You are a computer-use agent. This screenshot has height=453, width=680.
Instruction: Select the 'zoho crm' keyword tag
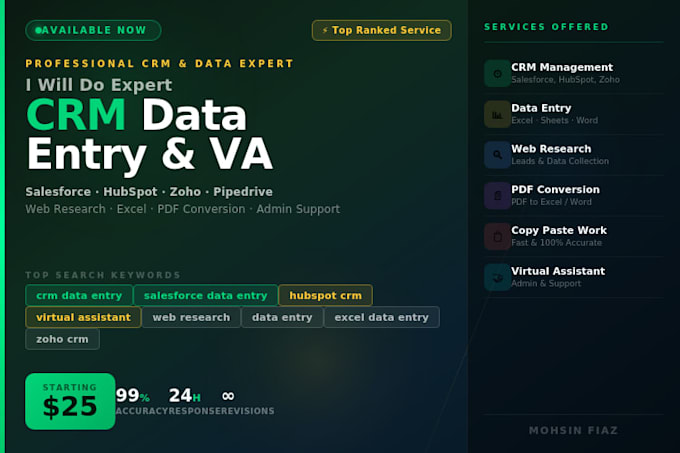[x=62, y=339]
